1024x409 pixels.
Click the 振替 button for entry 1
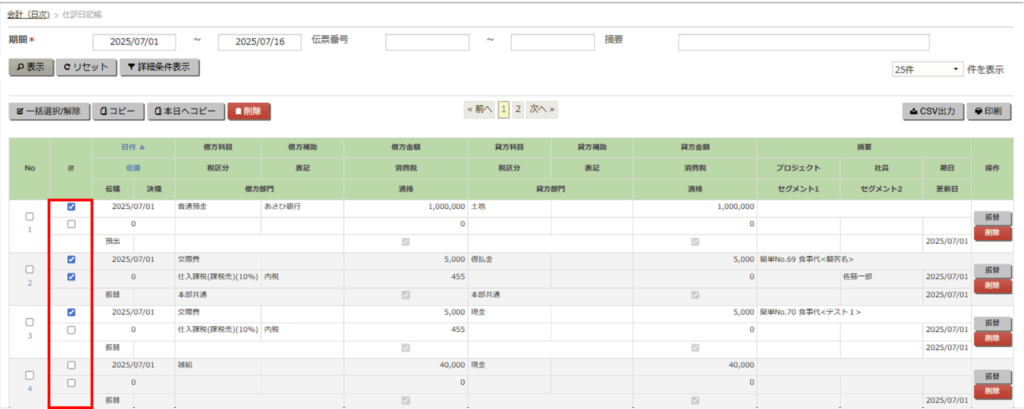[993, 218]
